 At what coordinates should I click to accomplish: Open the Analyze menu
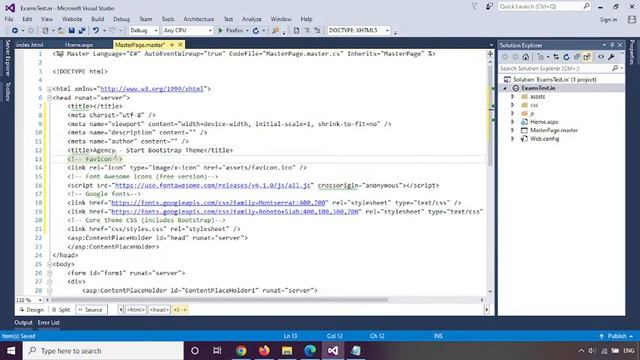(251, 19)
